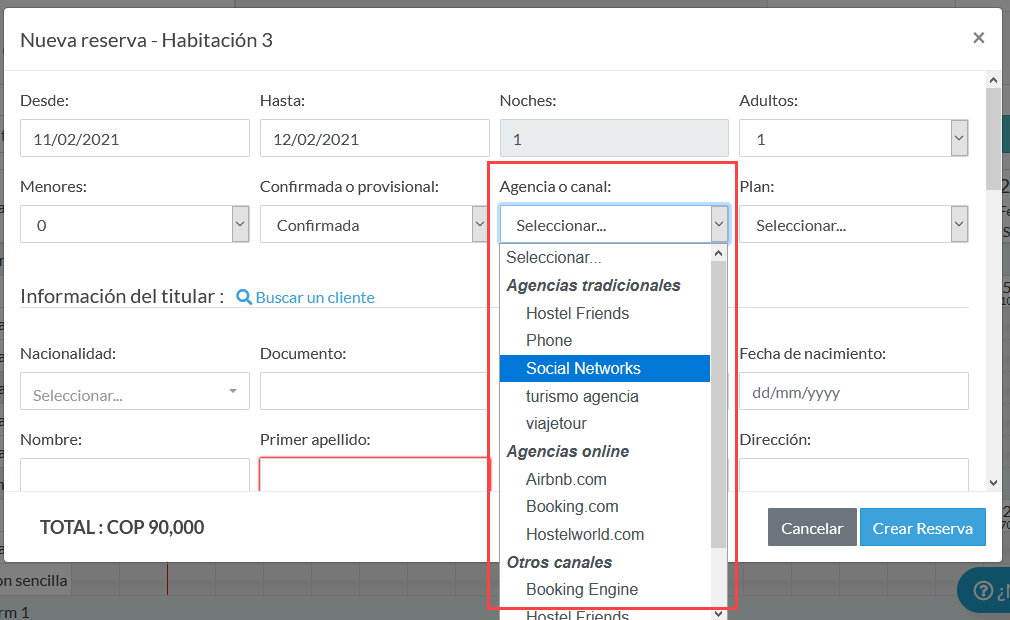Click the Hasta date field
Viewport: 1010px width, 620px height.
click(x=374, y=138)
